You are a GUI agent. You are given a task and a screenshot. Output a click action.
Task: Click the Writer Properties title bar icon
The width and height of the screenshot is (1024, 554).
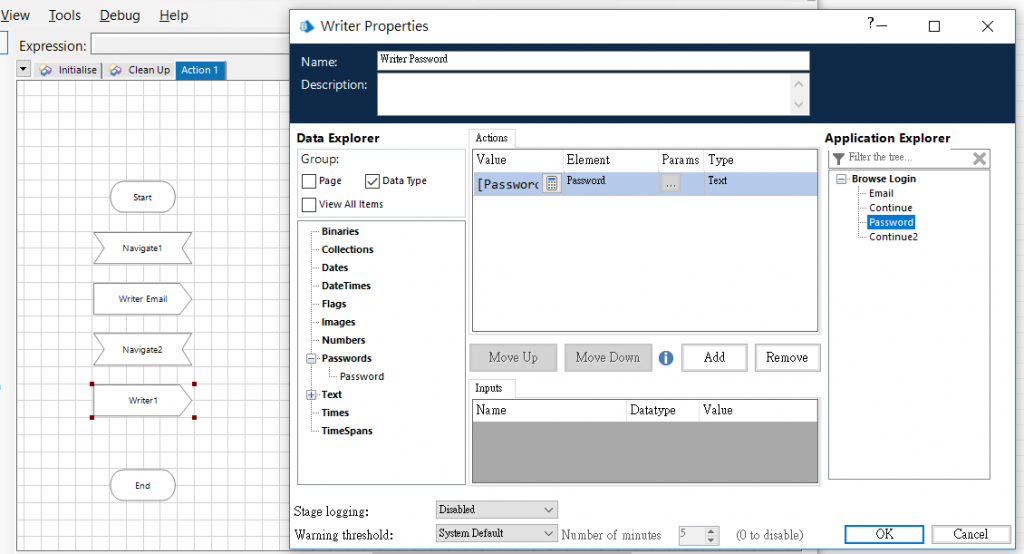click(306, 26)
